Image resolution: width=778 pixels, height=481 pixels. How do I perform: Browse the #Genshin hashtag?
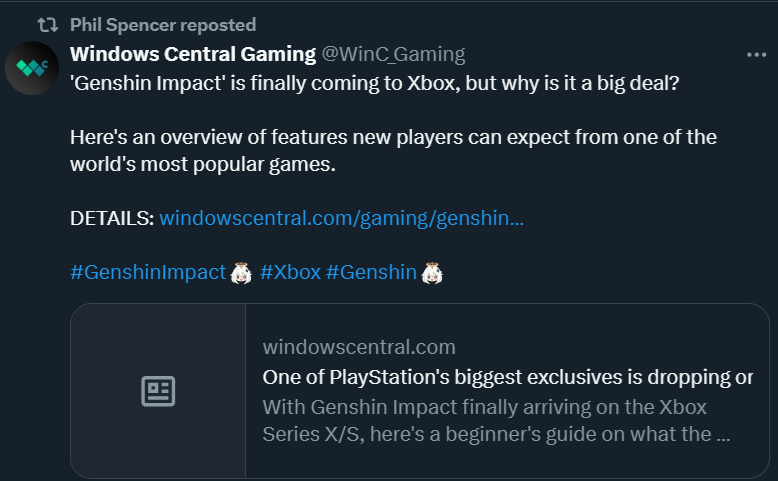tap(371, 272)
